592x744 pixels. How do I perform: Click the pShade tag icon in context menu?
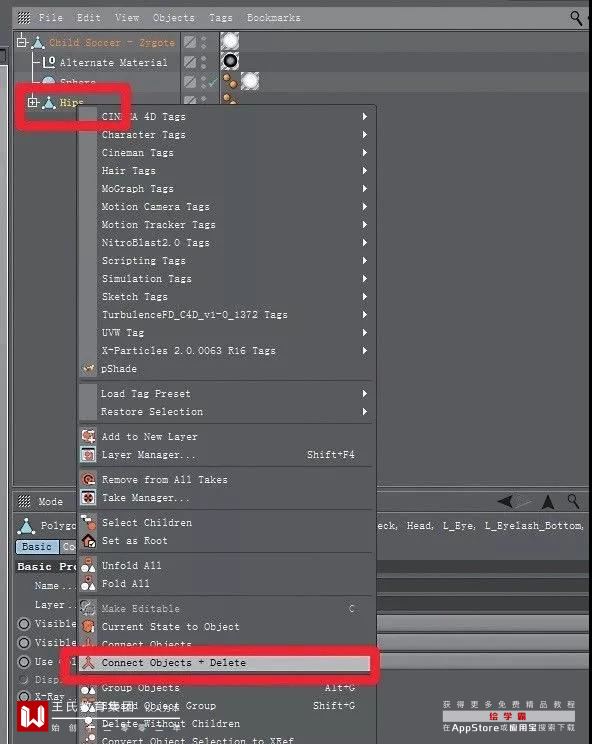(x=88, y=368)
